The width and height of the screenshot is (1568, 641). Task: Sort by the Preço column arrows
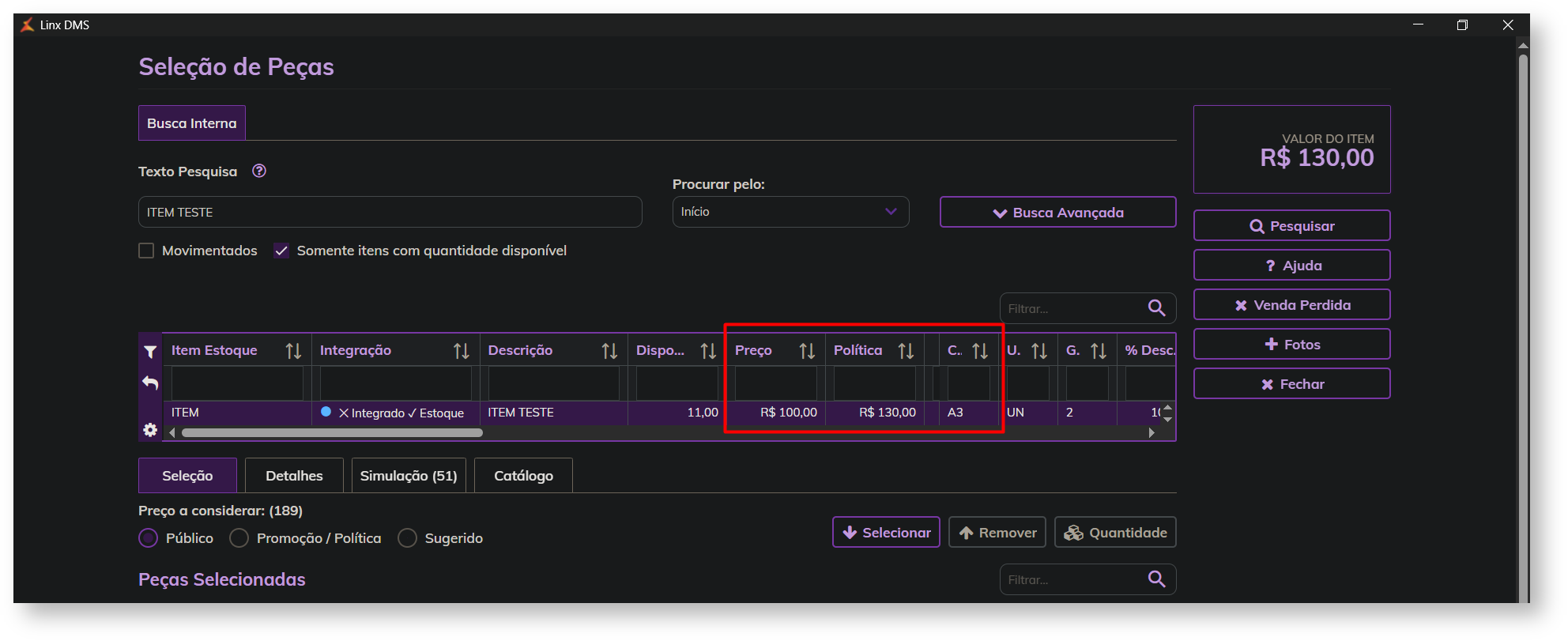[806, 351]
